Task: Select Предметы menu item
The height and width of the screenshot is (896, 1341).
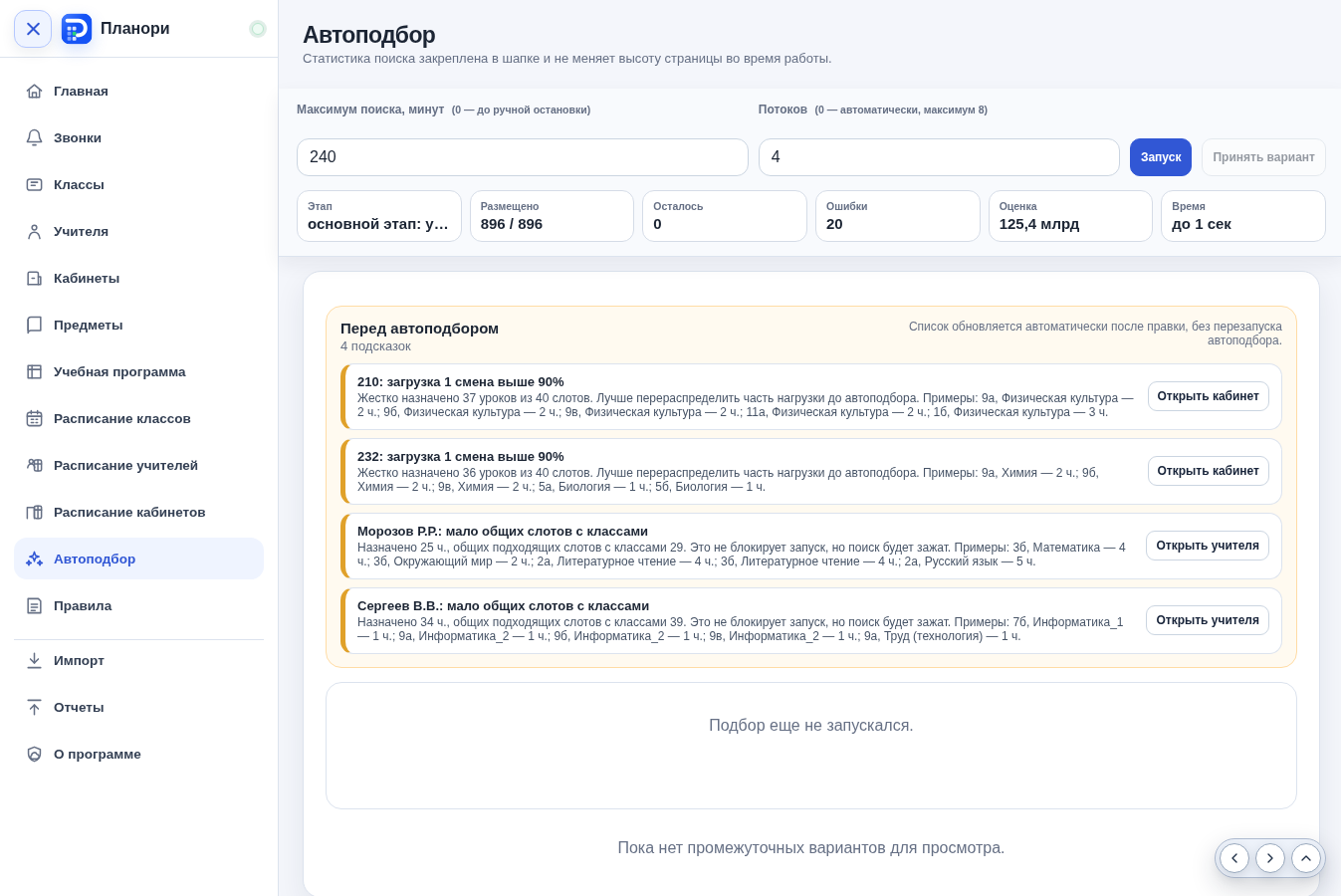Action: point(138,325)
